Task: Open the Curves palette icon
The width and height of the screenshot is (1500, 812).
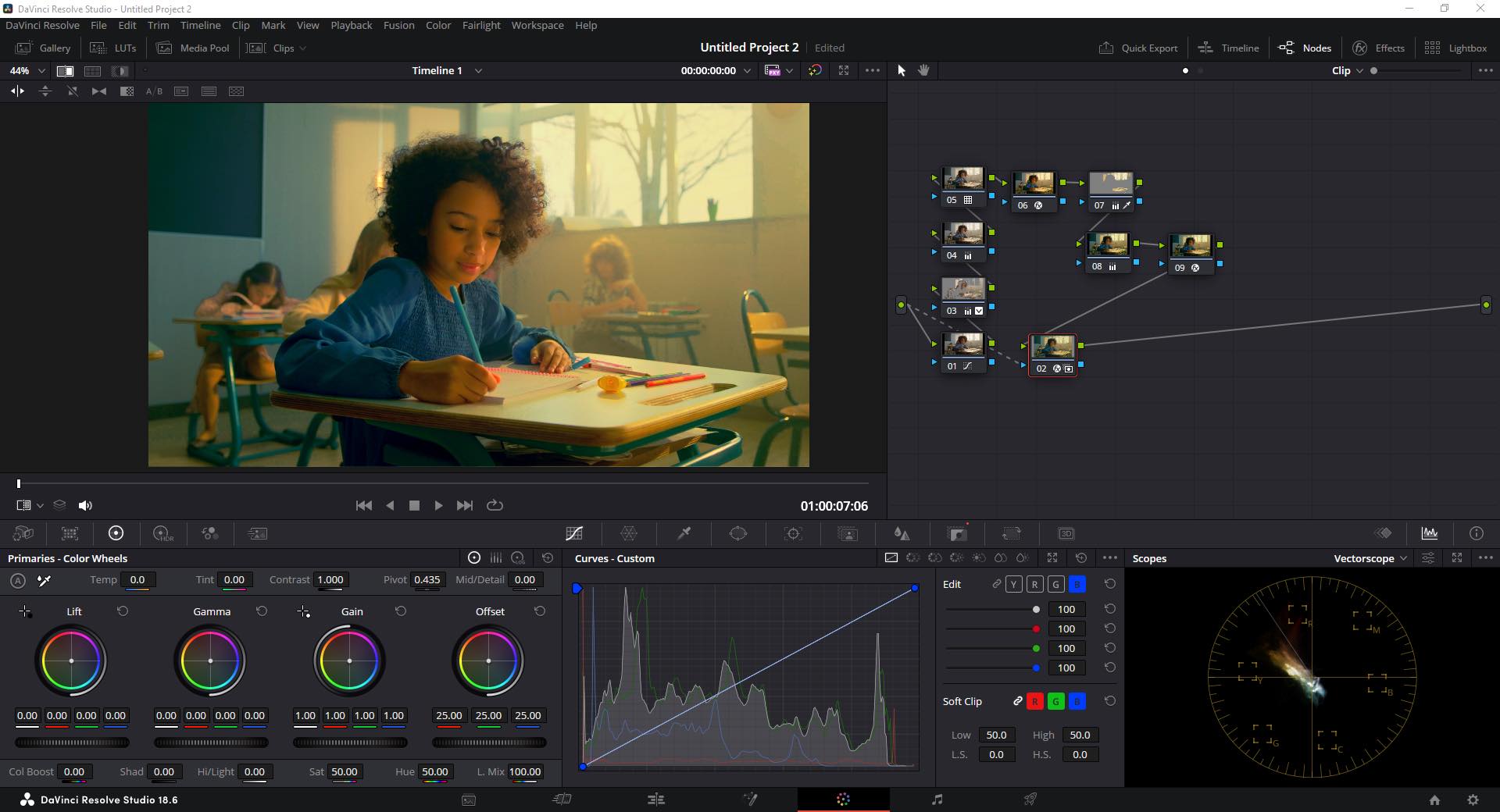Action: click(574, 533)
